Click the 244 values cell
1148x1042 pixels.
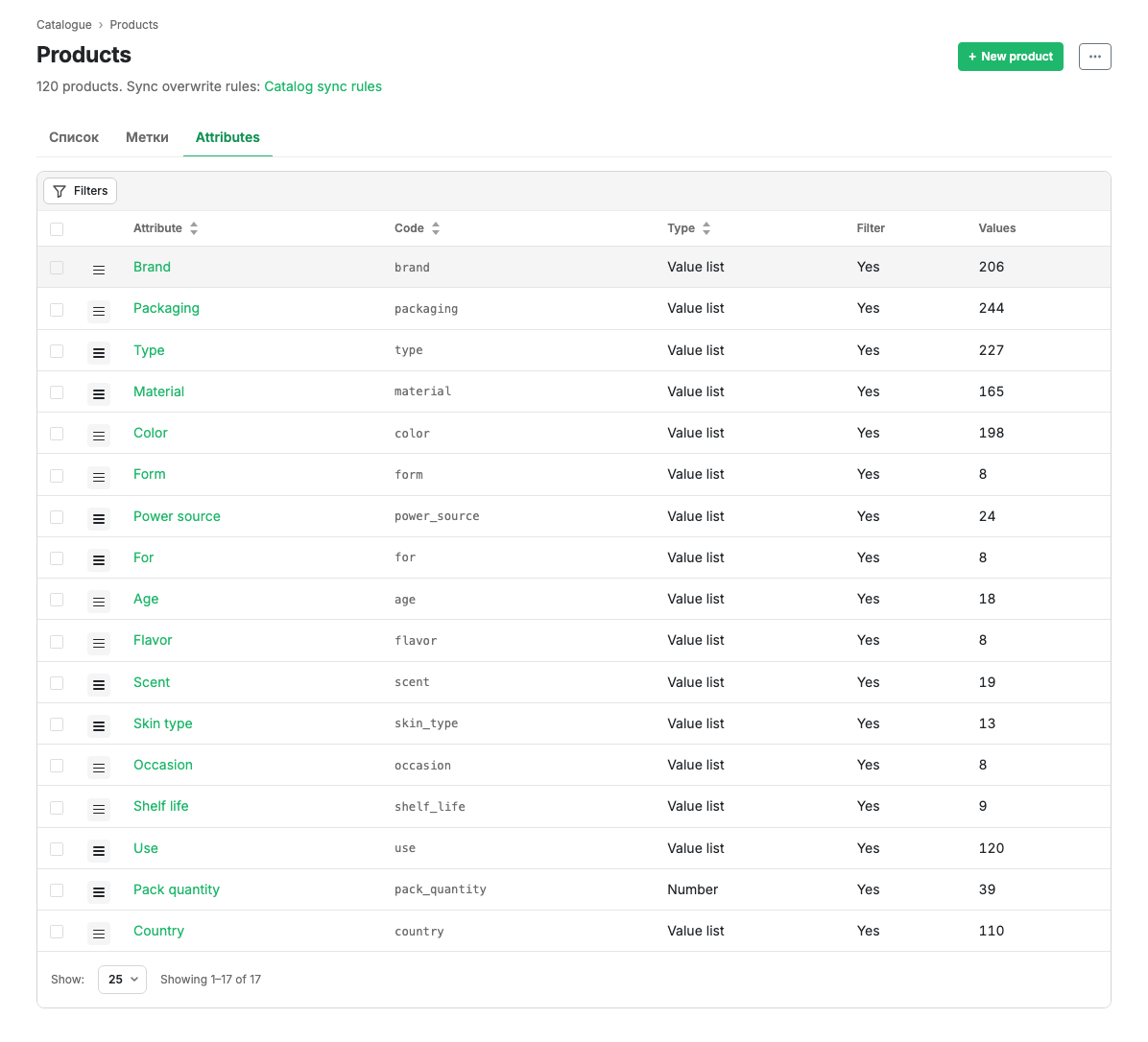[x=992, y=308]
